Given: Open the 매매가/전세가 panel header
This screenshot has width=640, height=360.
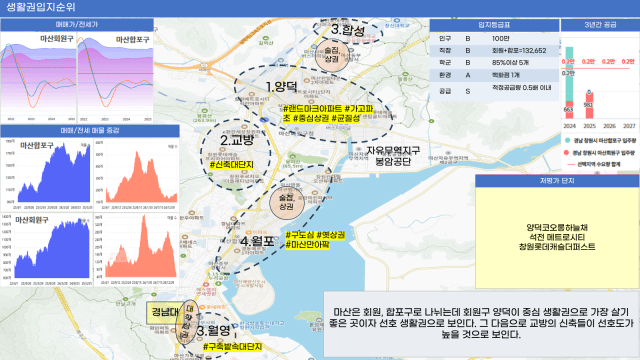Looking at the screenshot, I should click(77, 24).
